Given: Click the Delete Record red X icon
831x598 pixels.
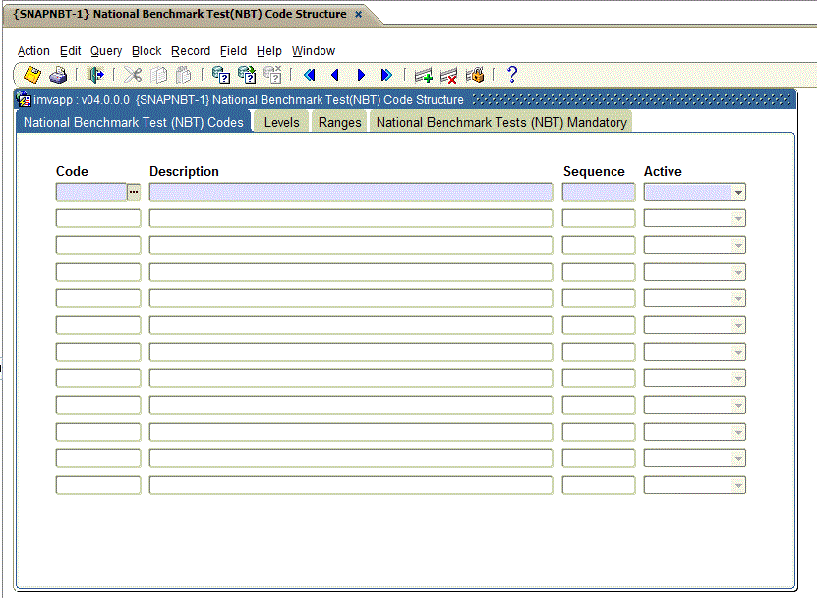Looking at the screenshot, I should pos(449,75).
